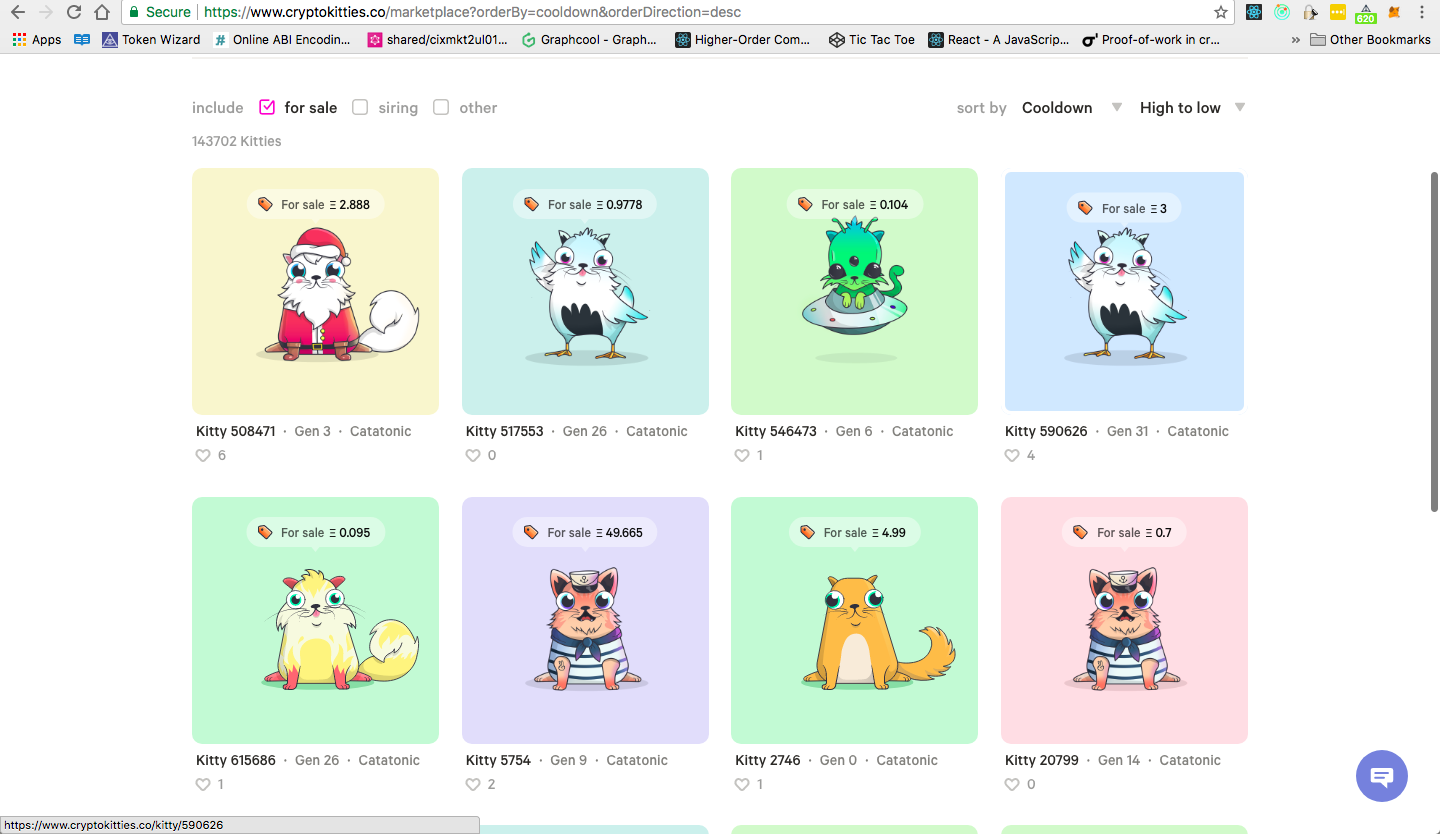Click the 143702 Kitties count text

tap(237, 141)
